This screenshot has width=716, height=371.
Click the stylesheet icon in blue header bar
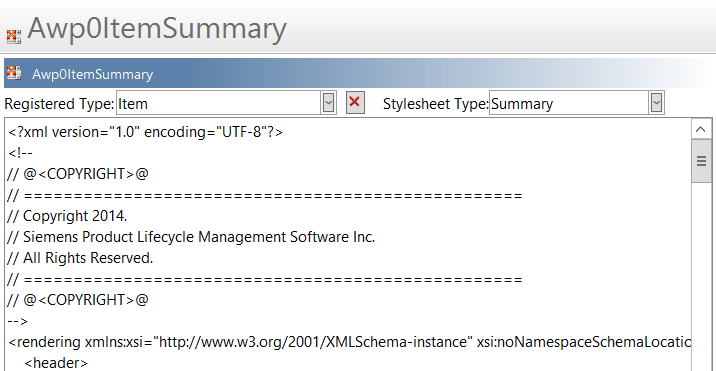(14, 73)
